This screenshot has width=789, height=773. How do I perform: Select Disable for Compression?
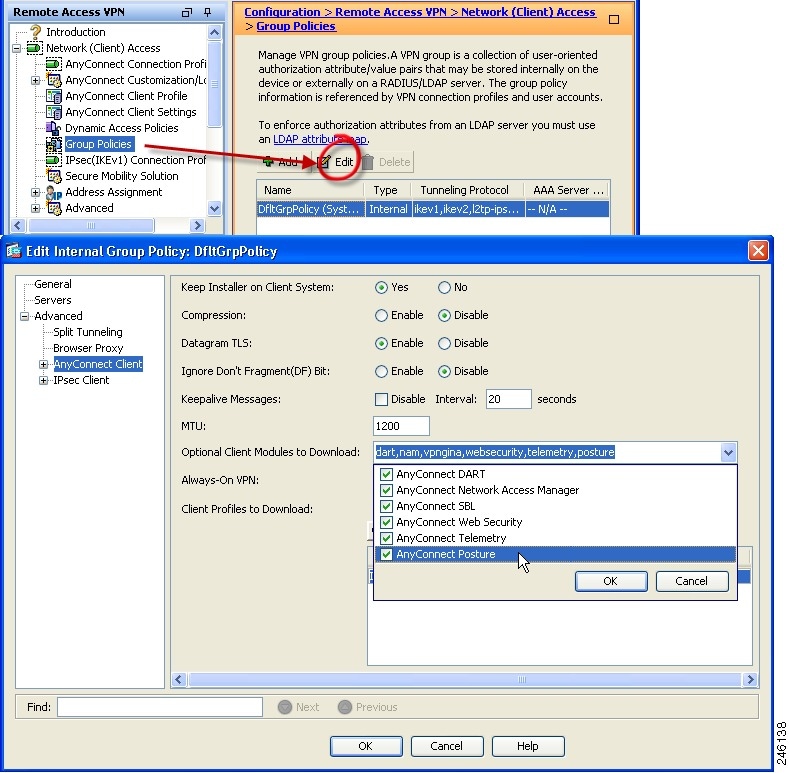(x=444, y=316)
